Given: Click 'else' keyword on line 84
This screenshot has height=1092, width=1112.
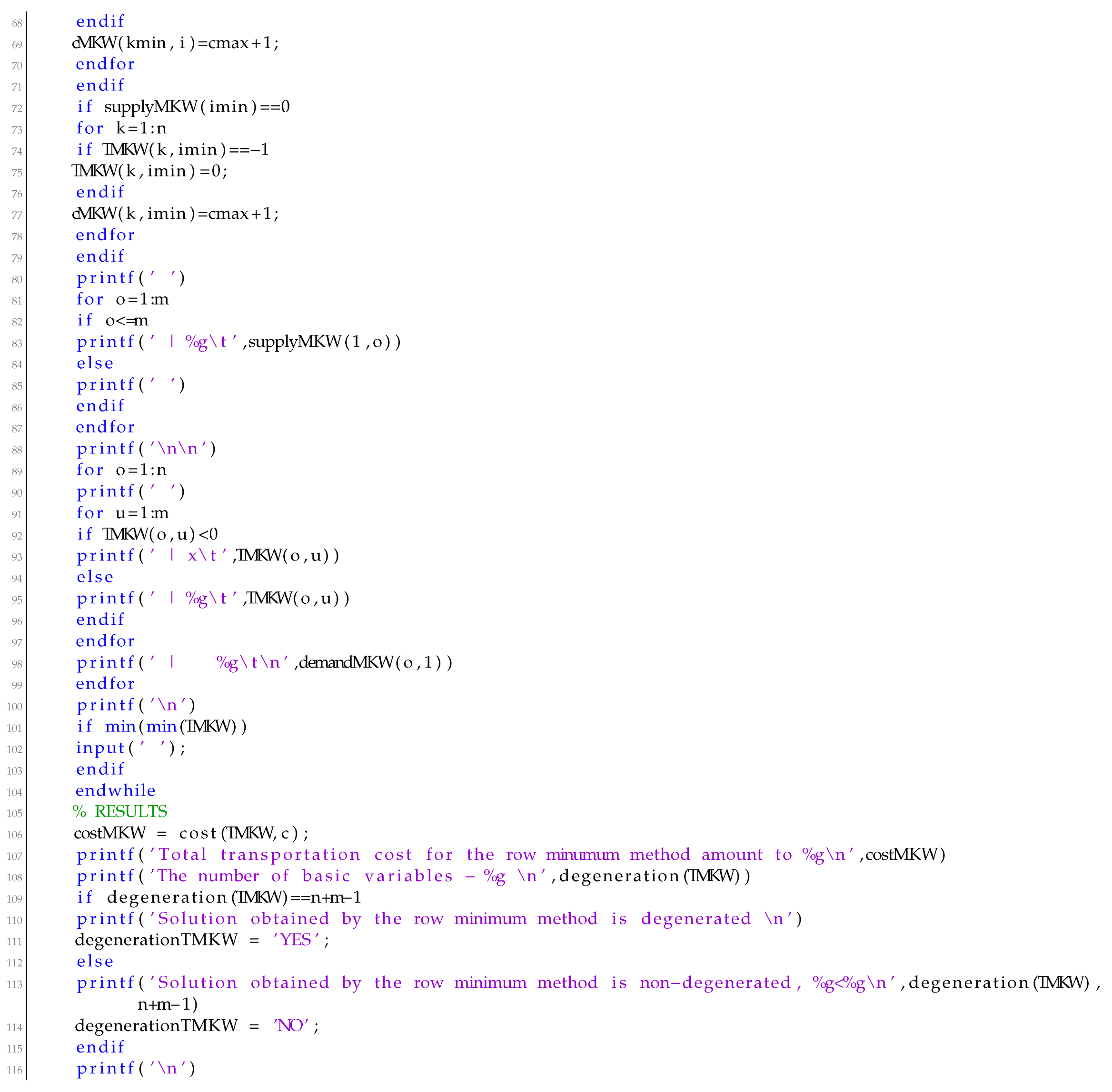Looking at the screenshot, I should (x=95, y=363).
